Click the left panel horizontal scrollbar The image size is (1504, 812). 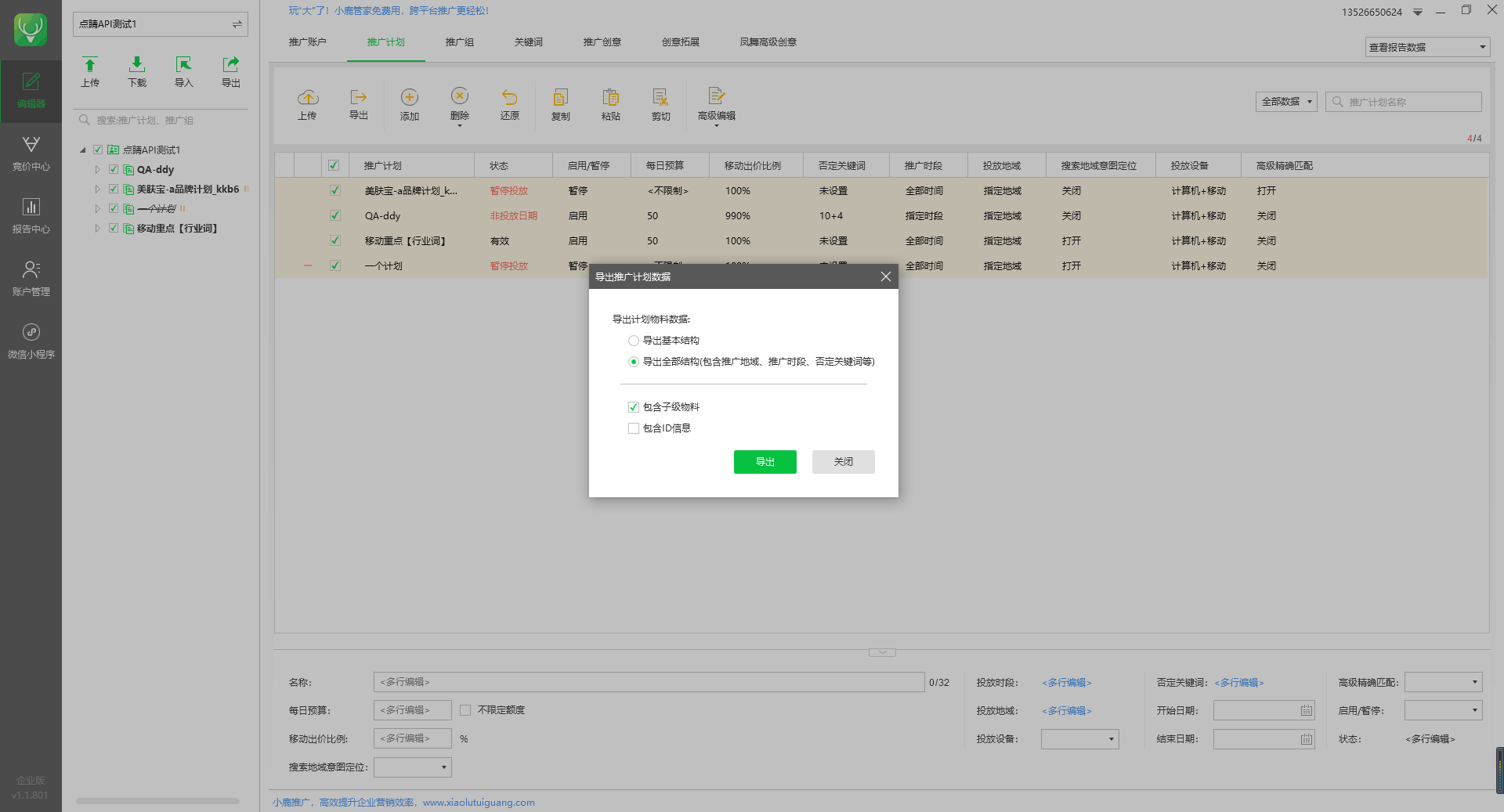(x=157, y=801)
